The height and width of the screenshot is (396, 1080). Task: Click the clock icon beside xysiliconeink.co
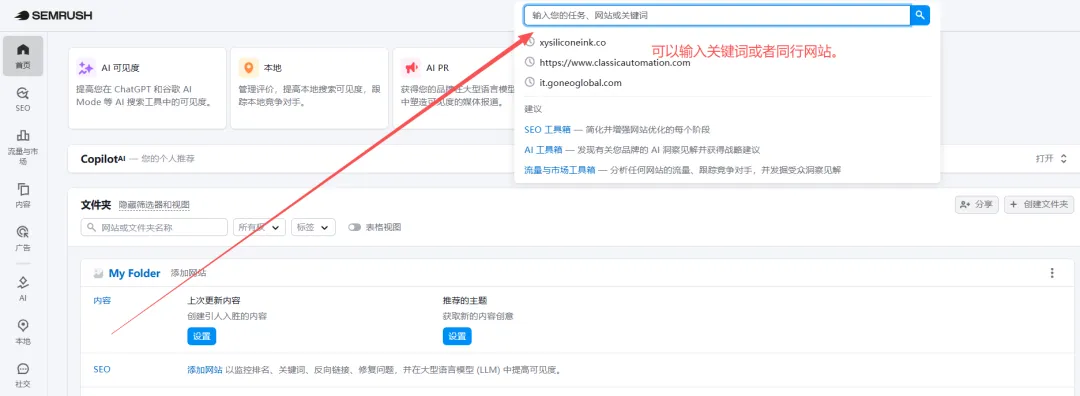[x=530, y=42]
